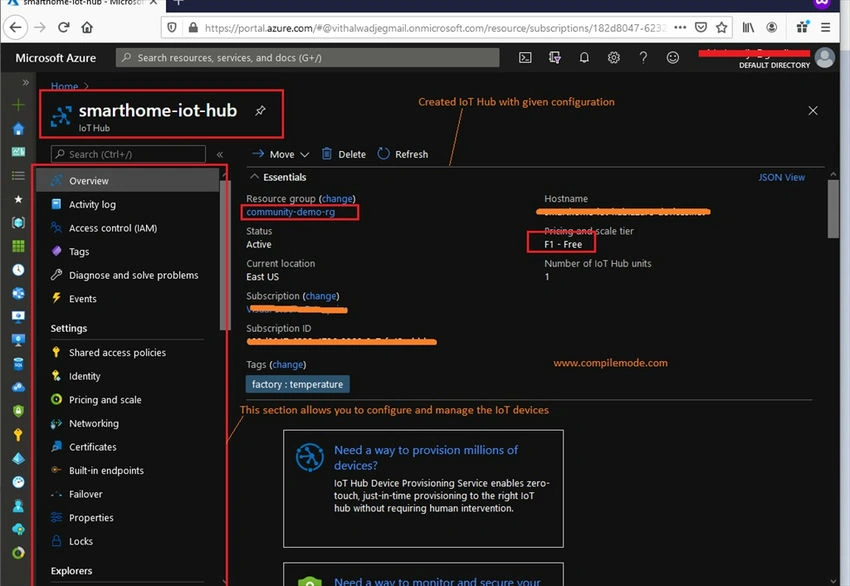Open Access control (IAM)
The height and width of the screenshot is (586, 850).
click(113, 228)
